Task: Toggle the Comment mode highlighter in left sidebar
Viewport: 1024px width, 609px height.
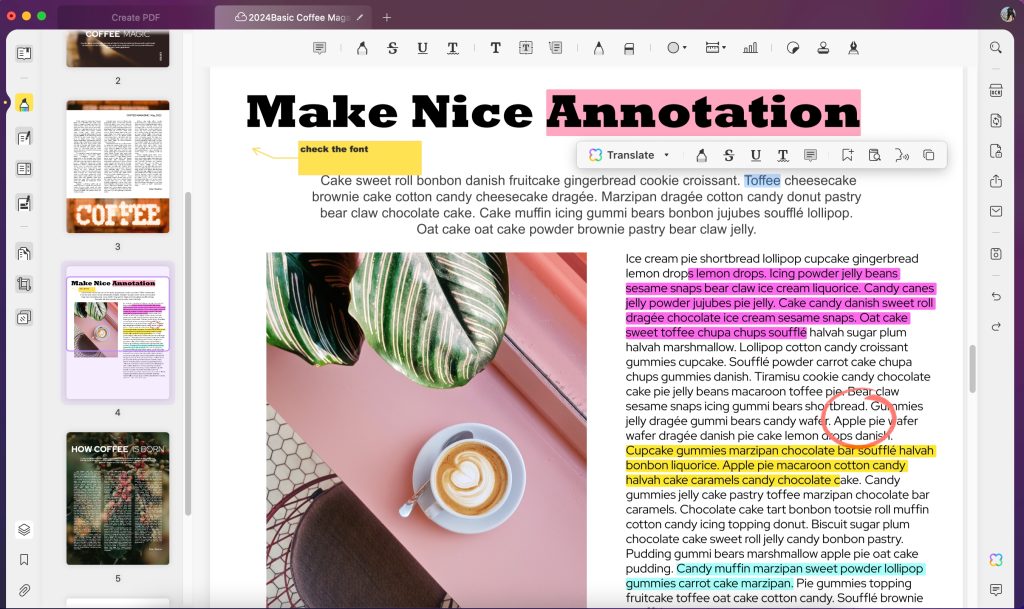Action: (24, 103)
